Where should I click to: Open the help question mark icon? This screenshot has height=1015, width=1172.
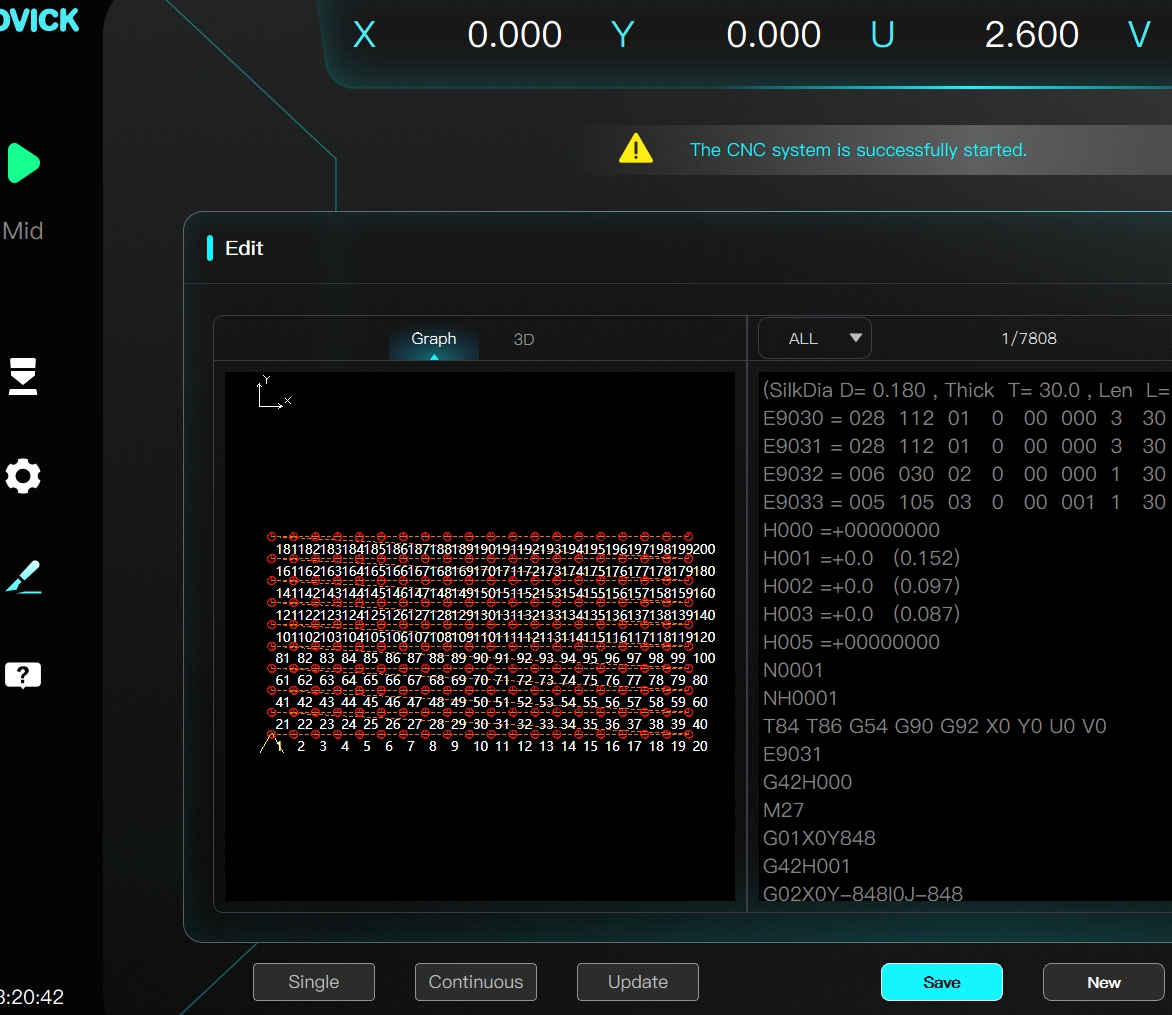[x=23, y=676]
